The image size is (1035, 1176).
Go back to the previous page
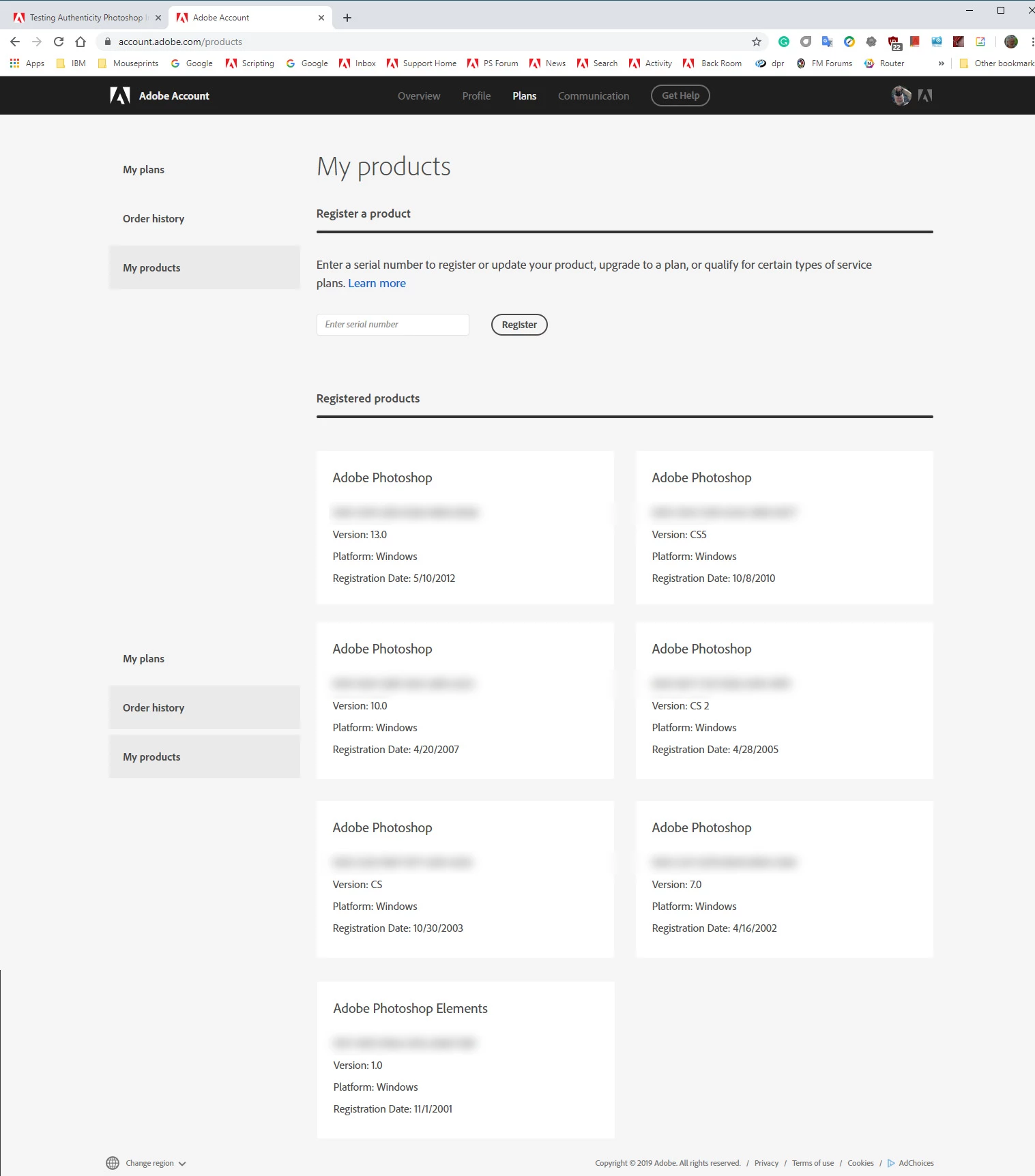(15, 42)
